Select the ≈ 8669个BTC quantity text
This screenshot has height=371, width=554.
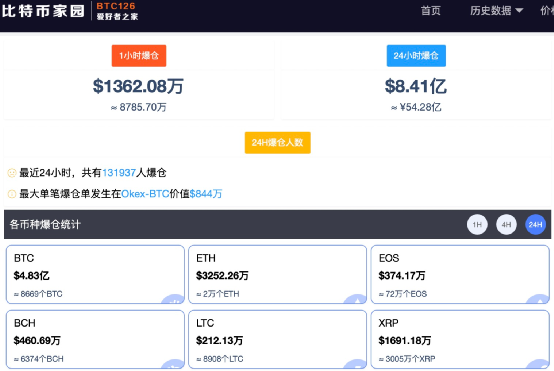point(38,294)
